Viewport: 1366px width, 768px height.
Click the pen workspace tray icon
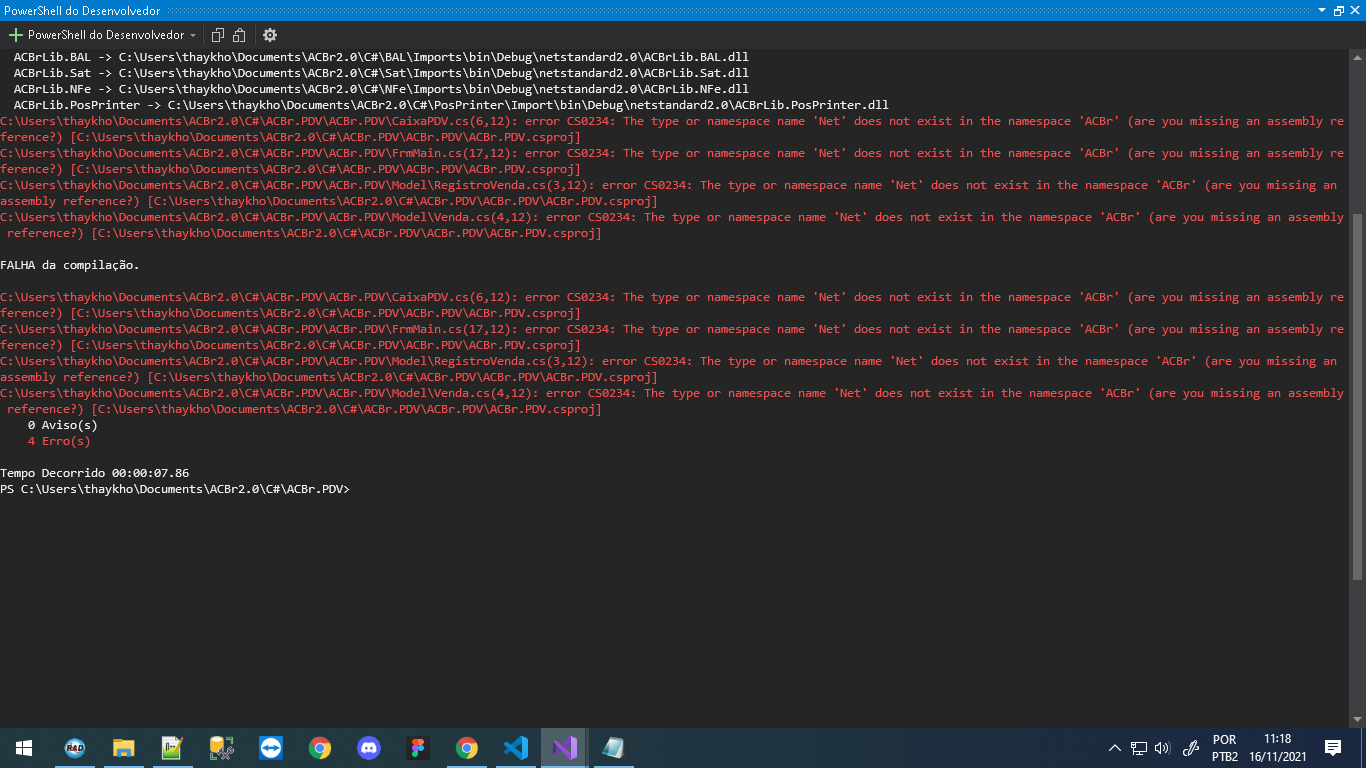pyautogui.click(x=1190, y=748)
